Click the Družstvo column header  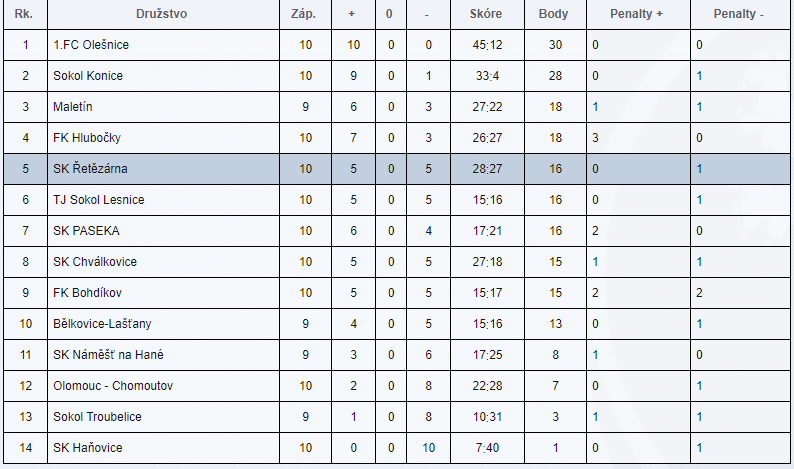coord(162,14)
